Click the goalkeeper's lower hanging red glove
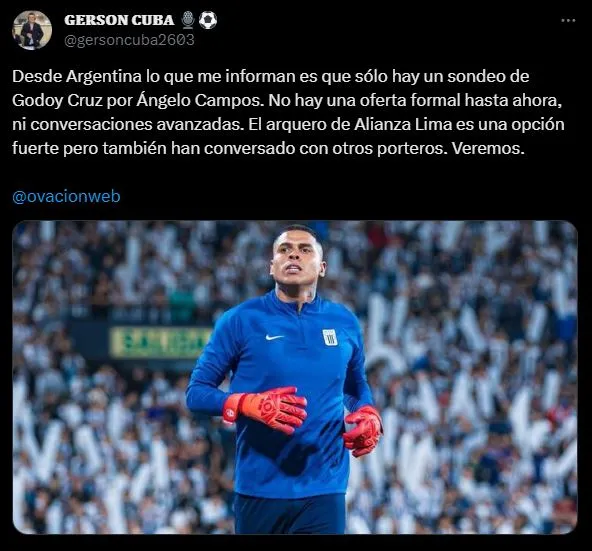 [363, 431]
